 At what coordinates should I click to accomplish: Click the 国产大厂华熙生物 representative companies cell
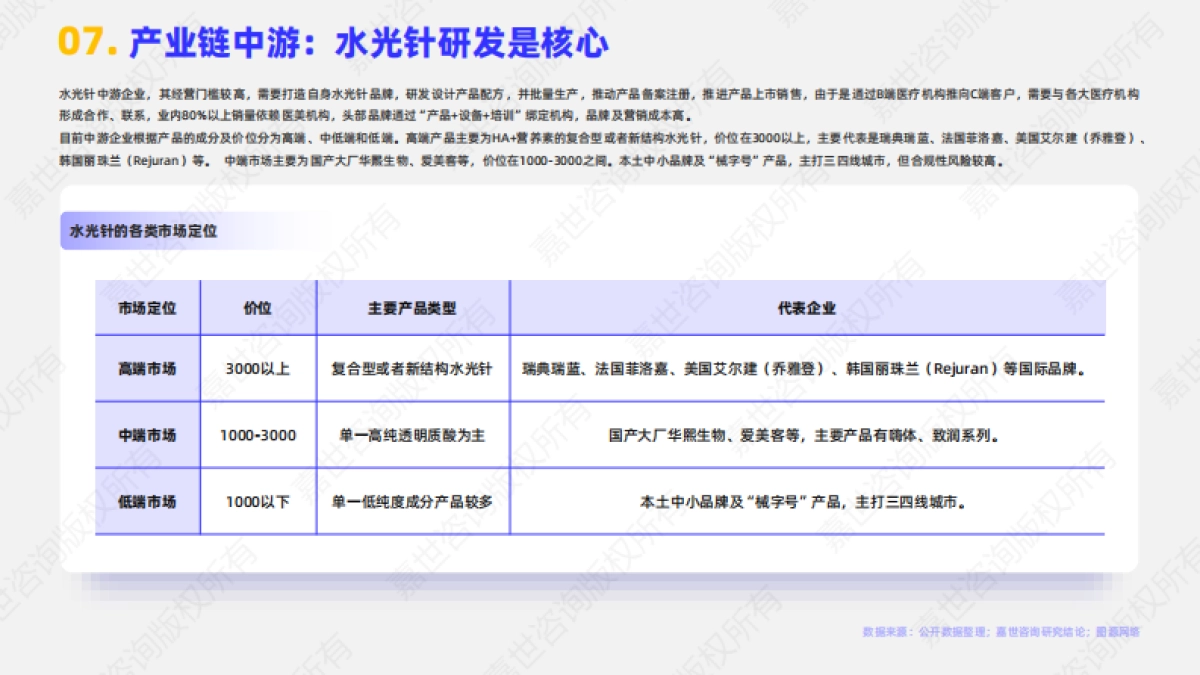coord(810,436)
